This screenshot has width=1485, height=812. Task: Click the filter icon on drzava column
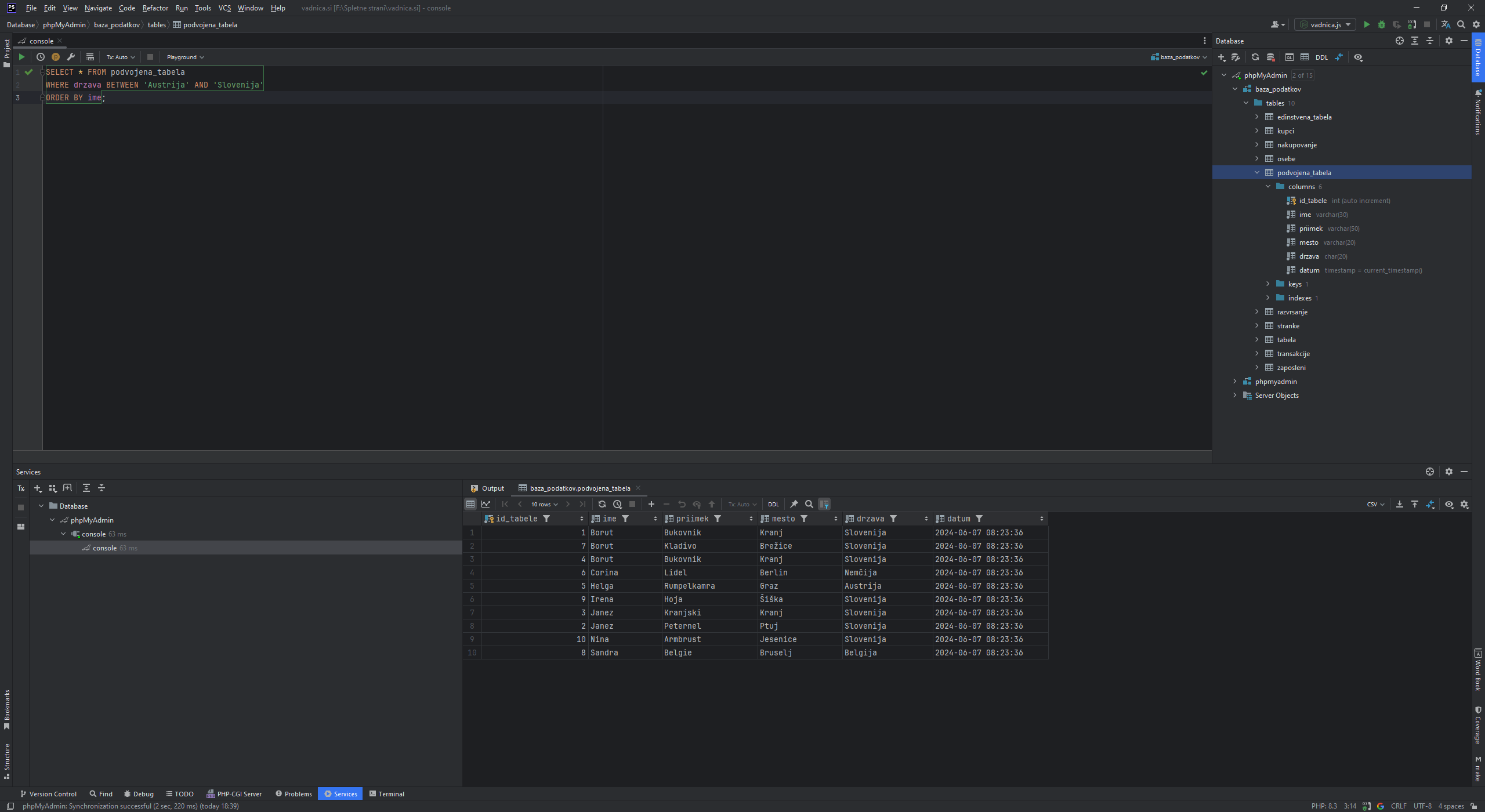pos(893,519)
